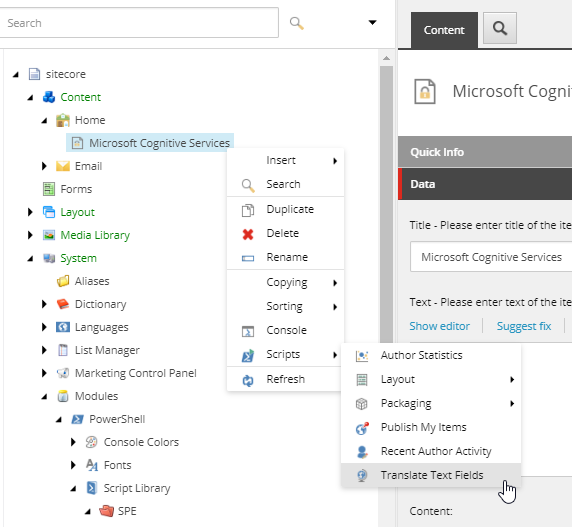This screenshot has width=572, height=527.
Task: Collapse the Content tree node
Action: [30, 97]
